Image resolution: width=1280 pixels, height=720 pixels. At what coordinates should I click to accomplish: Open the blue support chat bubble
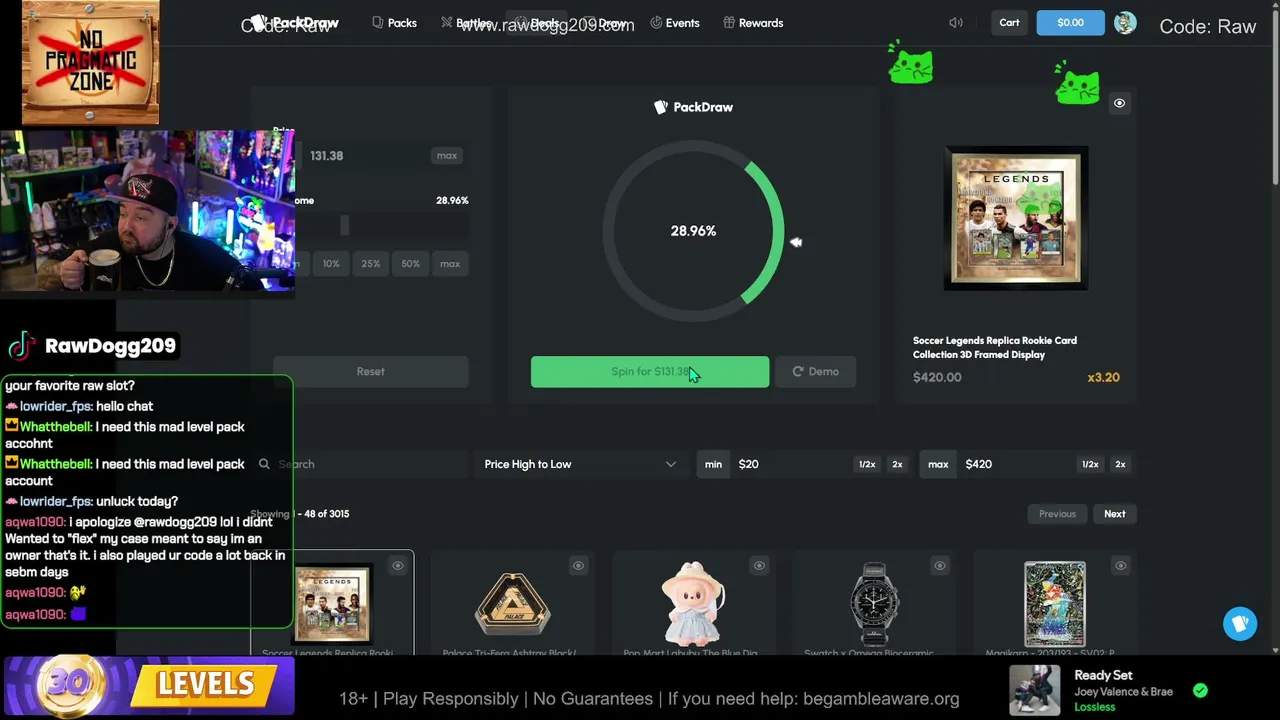point(1240,624)
